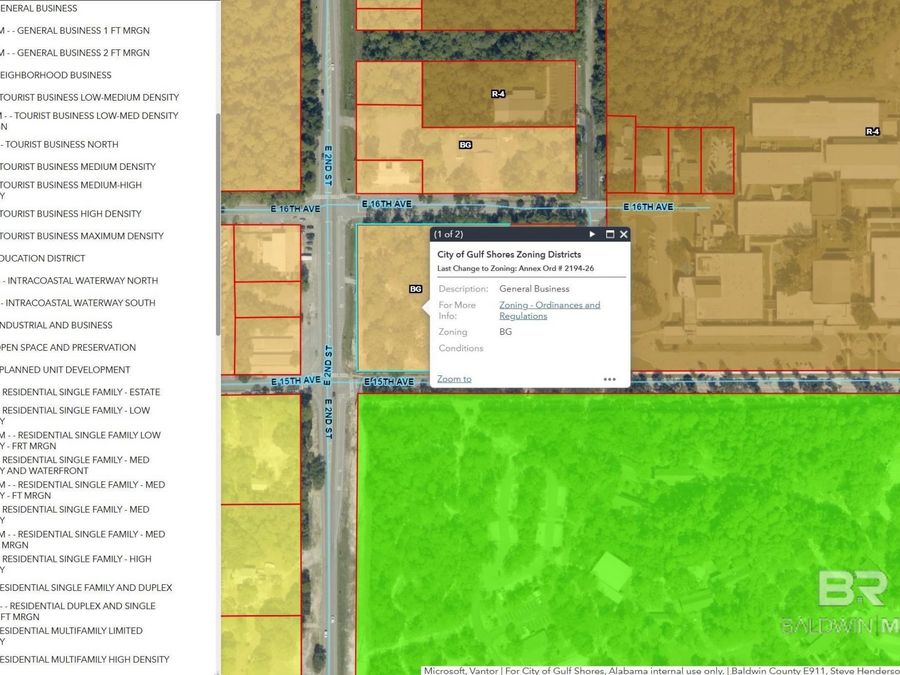Open the popup's three-dot actions menu

pos(609,380)
